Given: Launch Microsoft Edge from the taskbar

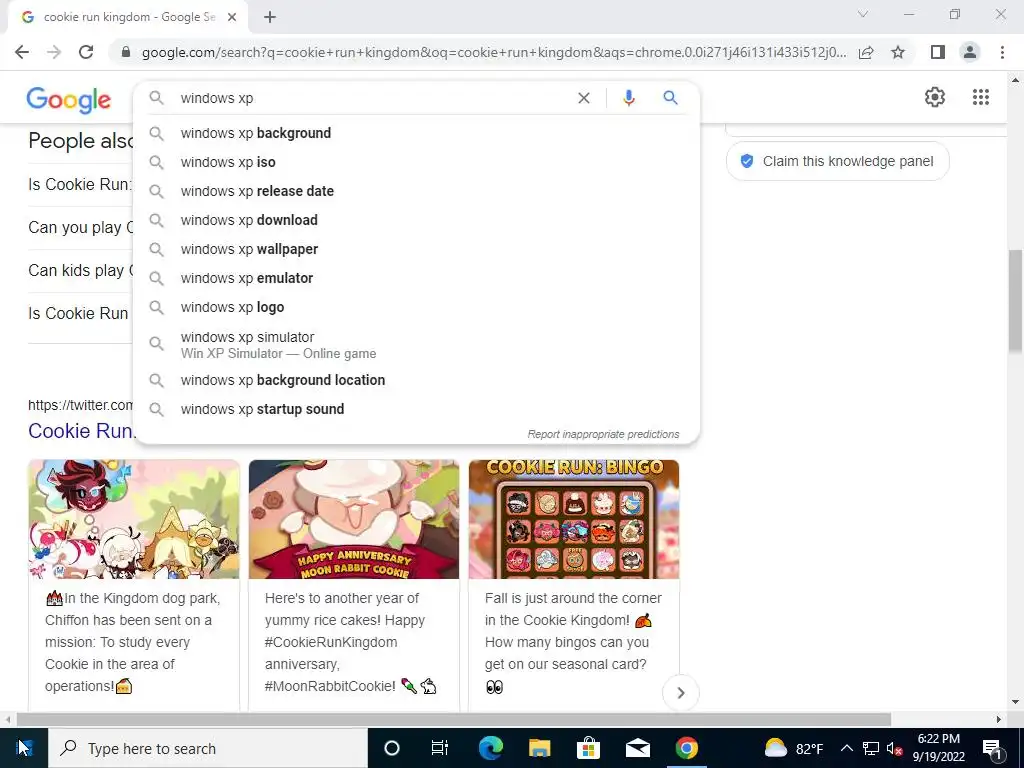Looking at the screenshot, I should 490,748.
